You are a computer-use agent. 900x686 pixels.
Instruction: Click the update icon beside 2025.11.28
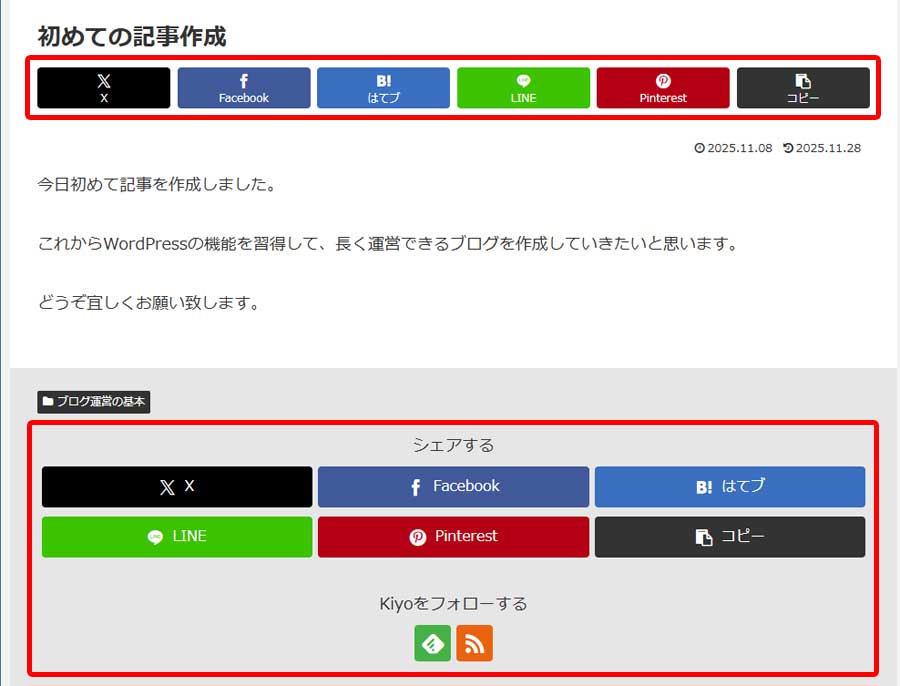click(x=786, y=147)
